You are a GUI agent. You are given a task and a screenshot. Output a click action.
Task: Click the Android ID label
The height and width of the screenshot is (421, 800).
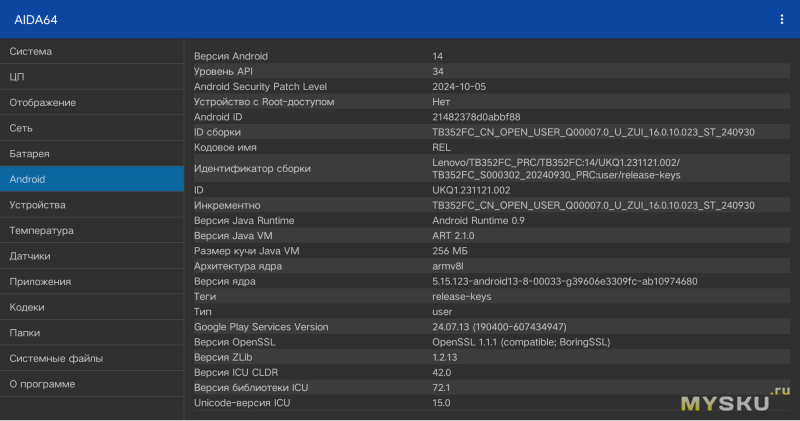click(218, 117)
